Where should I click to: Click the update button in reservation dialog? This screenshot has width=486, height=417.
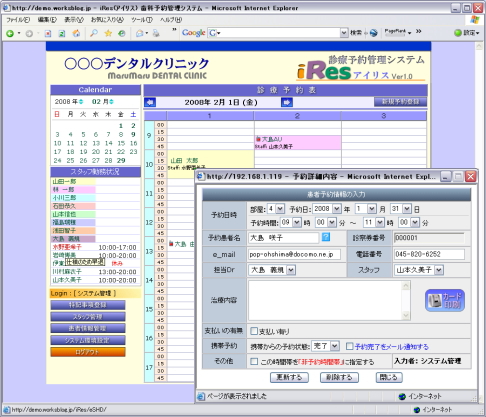coord(289,377)
